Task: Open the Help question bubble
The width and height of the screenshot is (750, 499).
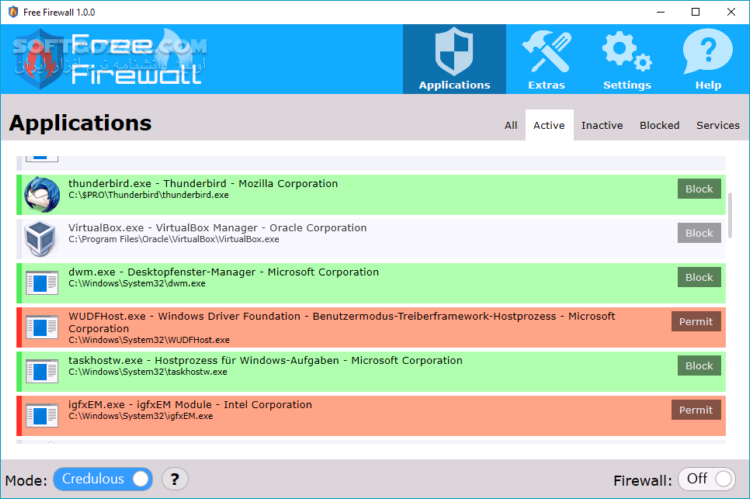Action: [x=707, y=59]
